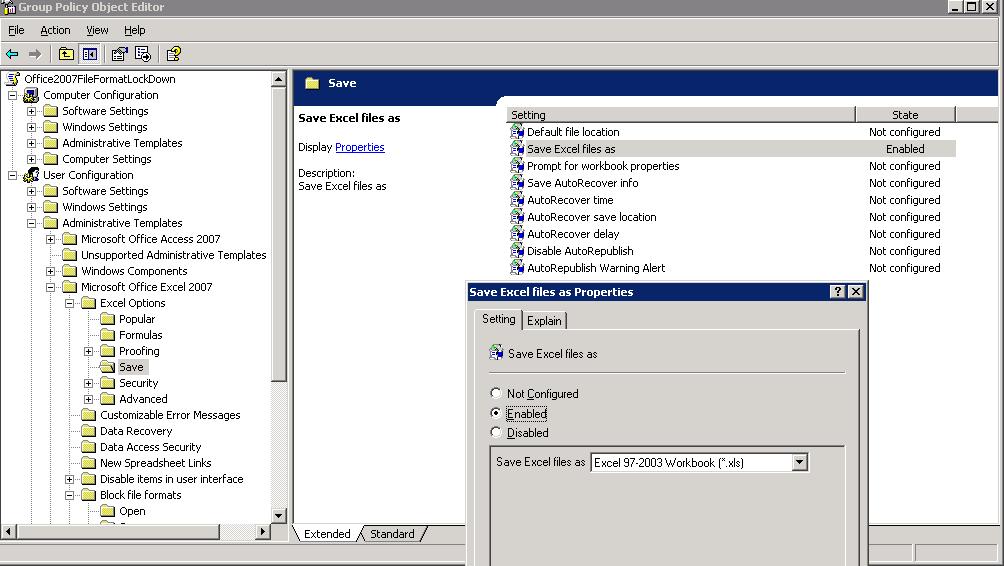Open the Action menu

coord(55,30)
